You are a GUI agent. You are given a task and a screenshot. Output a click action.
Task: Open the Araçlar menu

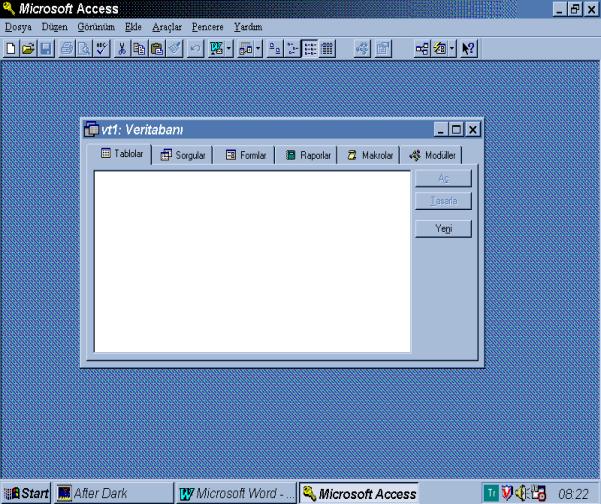pos(166,26)
